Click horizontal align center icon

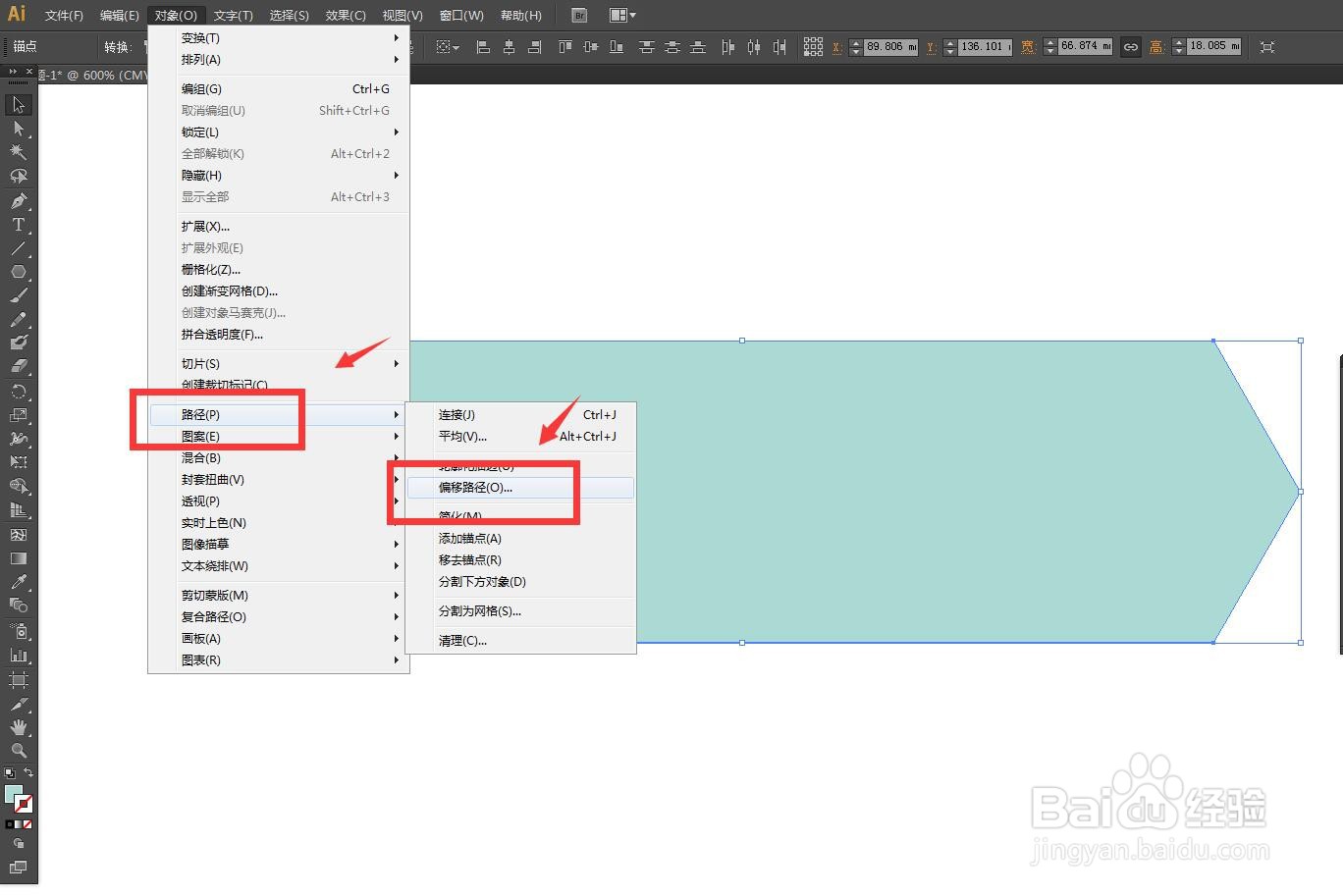(x=509, y=46)
